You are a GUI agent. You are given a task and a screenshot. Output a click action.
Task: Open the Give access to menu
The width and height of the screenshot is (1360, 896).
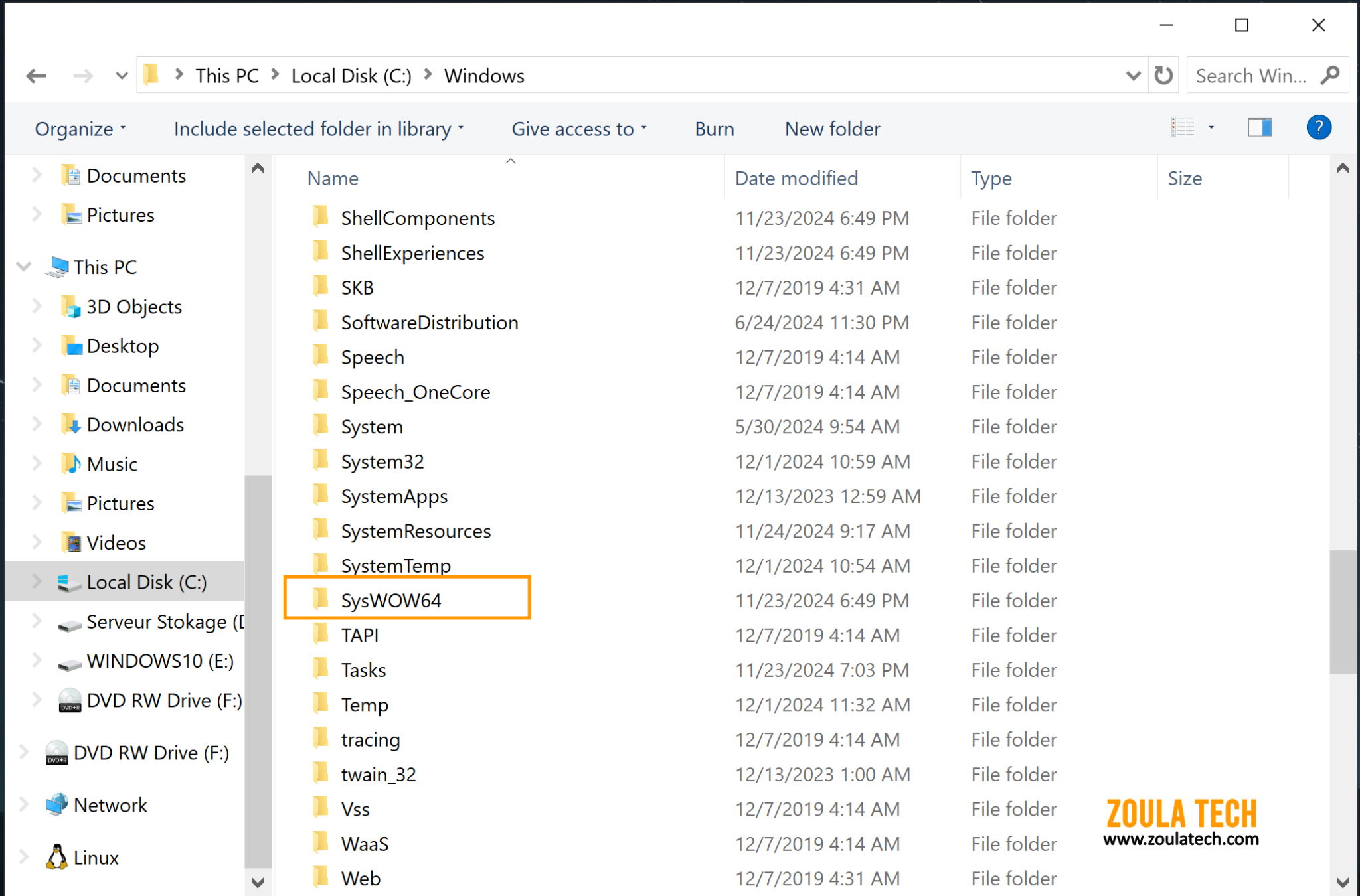[577, 128]
